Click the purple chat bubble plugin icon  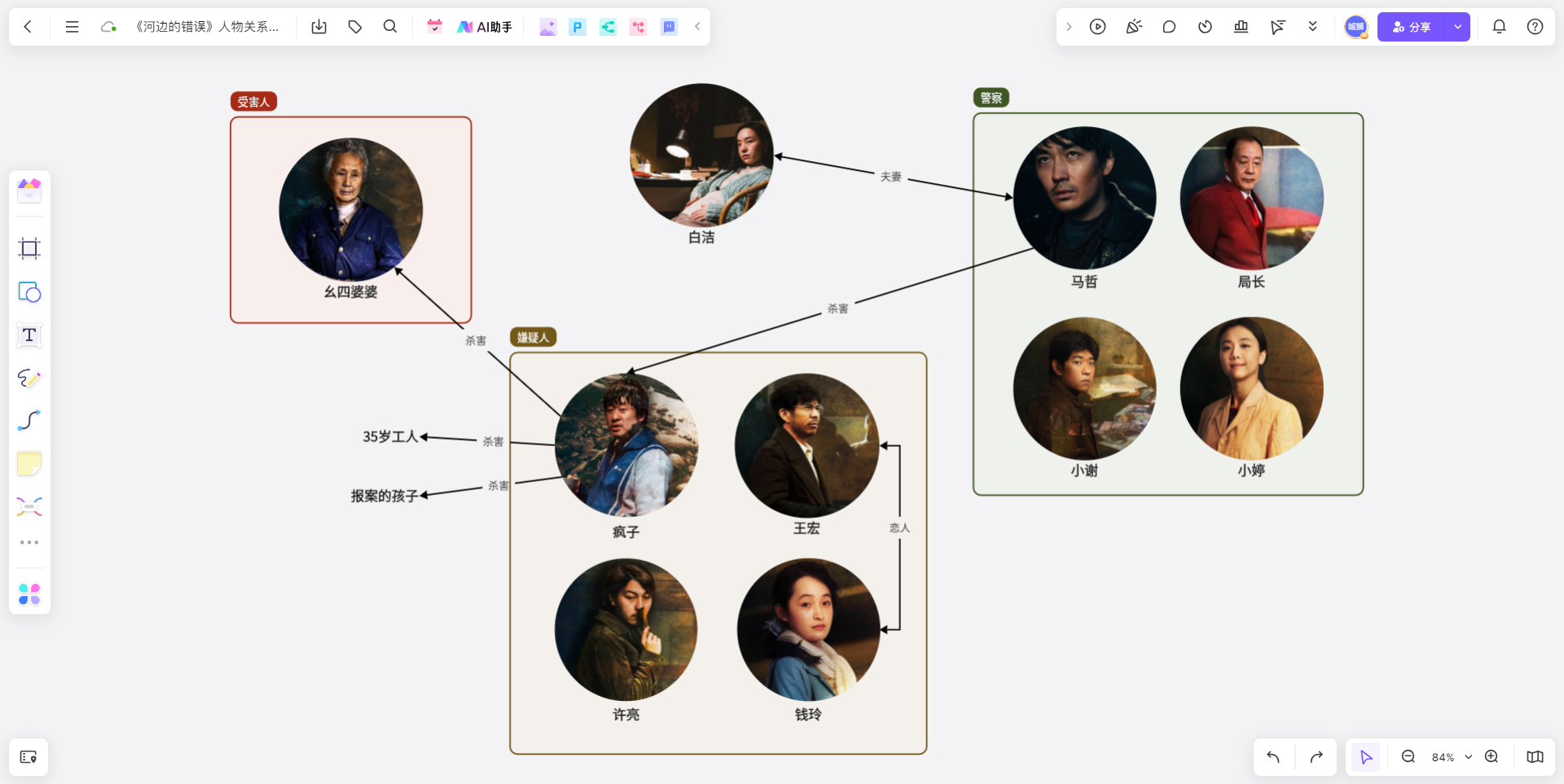pos(669,27)
